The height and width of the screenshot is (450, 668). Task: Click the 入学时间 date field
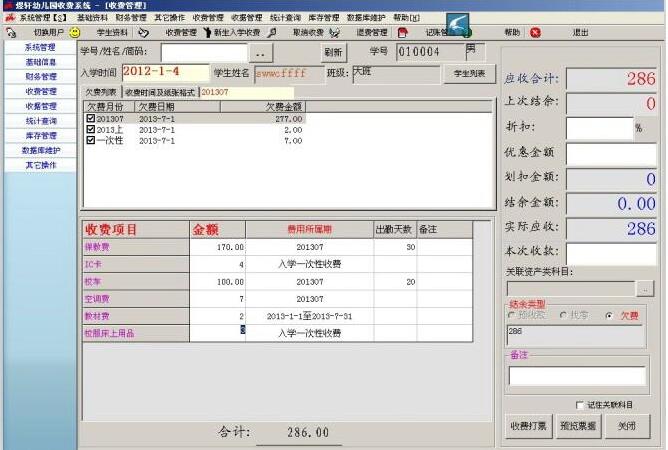[x=165, y=72]
